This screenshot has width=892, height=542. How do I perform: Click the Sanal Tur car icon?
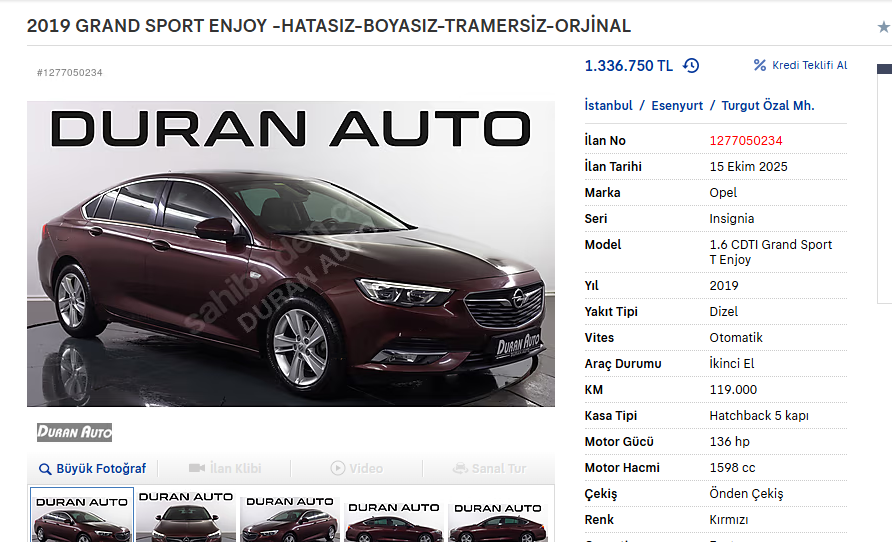click(460, 469)
